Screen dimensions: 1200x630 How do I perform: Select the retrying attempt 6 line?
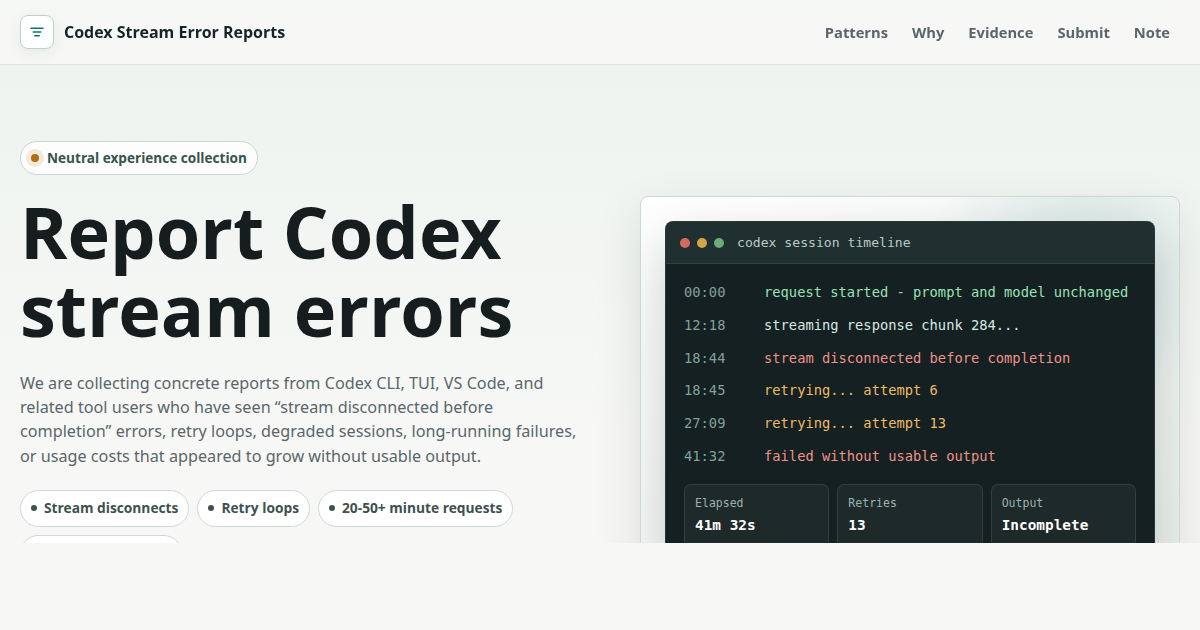click(909, 390)
